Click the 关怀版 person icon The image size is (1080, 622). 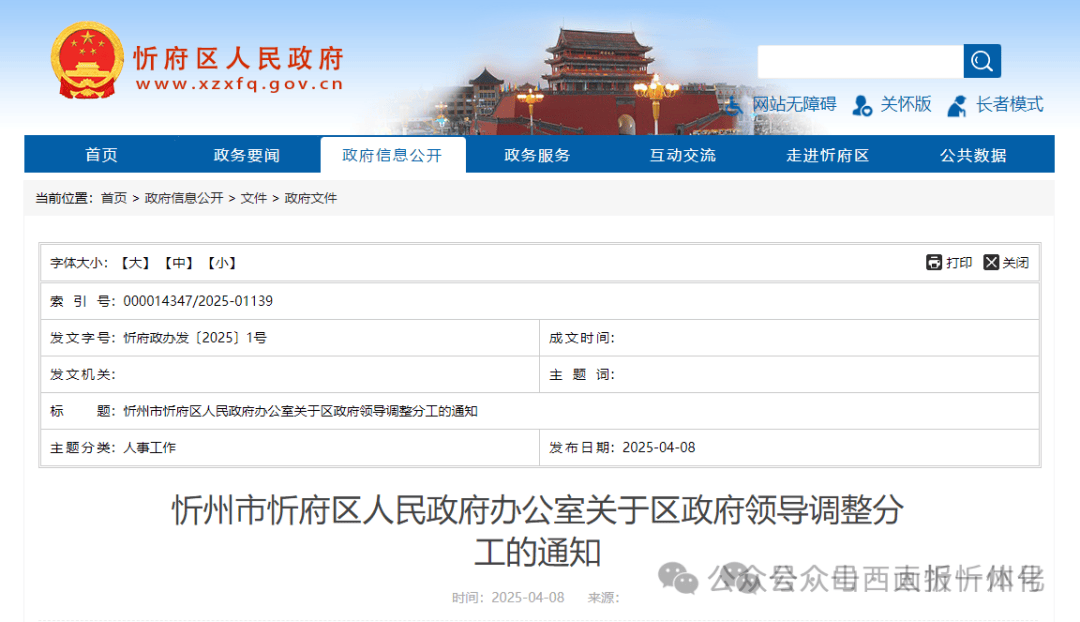(x=862, y=105)
